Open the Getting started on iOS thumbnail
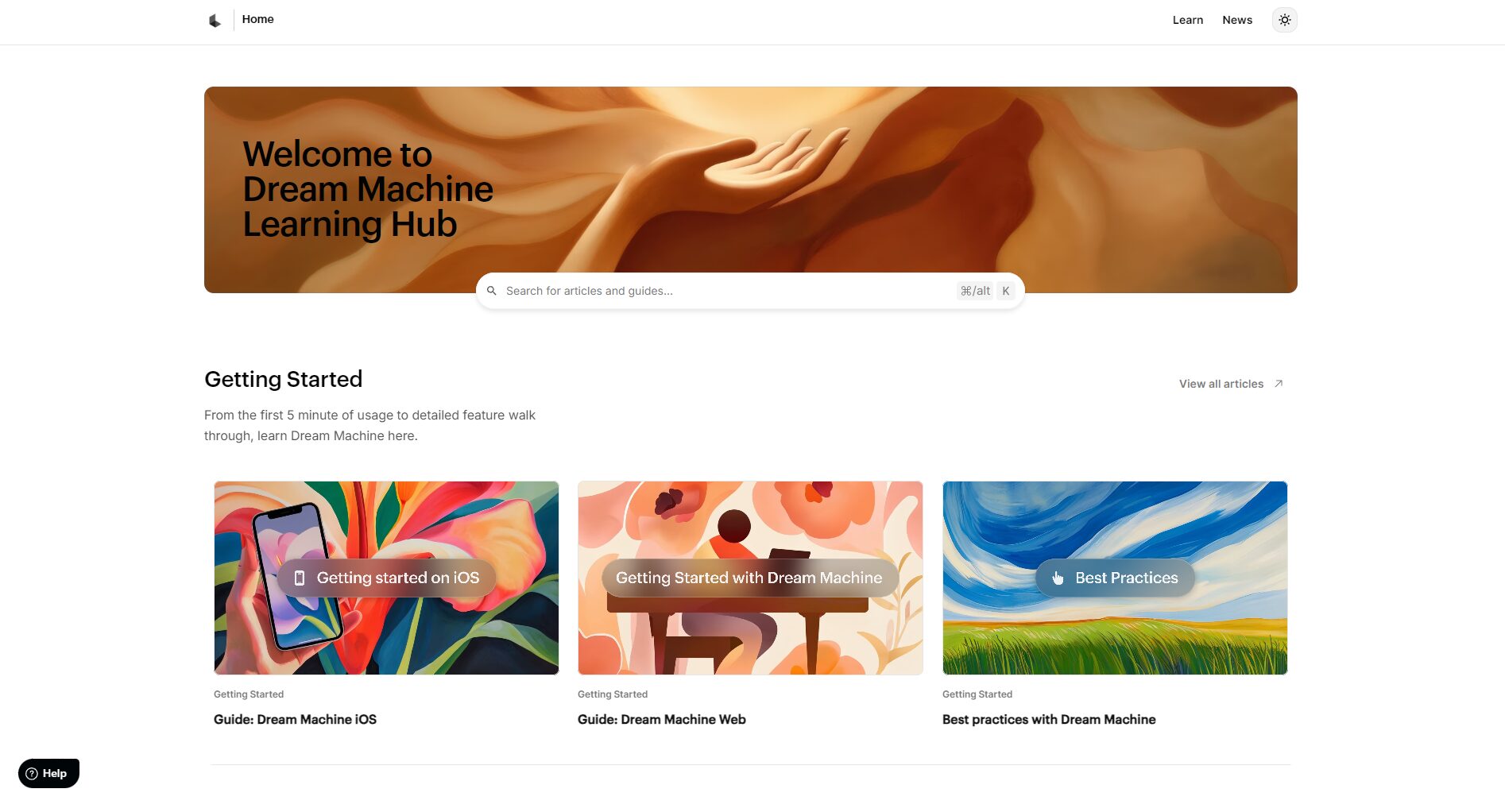Viewport: 1505px width, 812px height. (386, 578)
